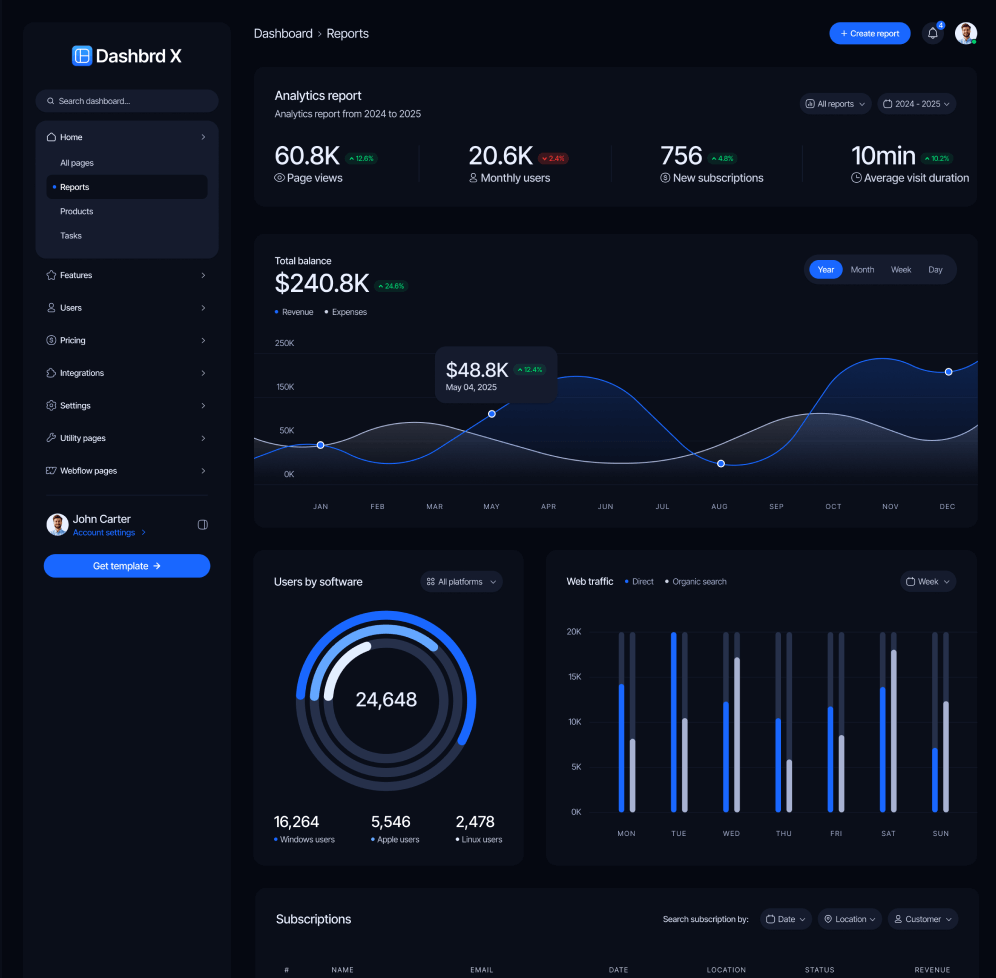Click the Create report button
This screenshot has height=978, width=996.
(x=869, y=33)
